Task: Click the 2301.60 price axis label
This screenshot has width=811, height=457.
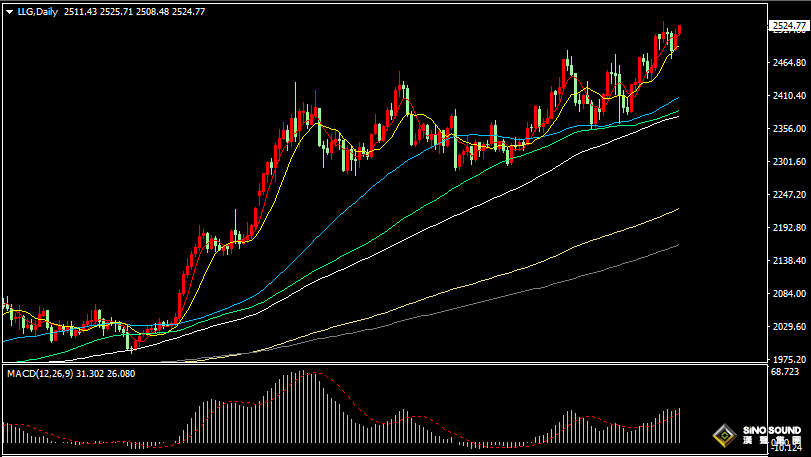Action: 788,162
